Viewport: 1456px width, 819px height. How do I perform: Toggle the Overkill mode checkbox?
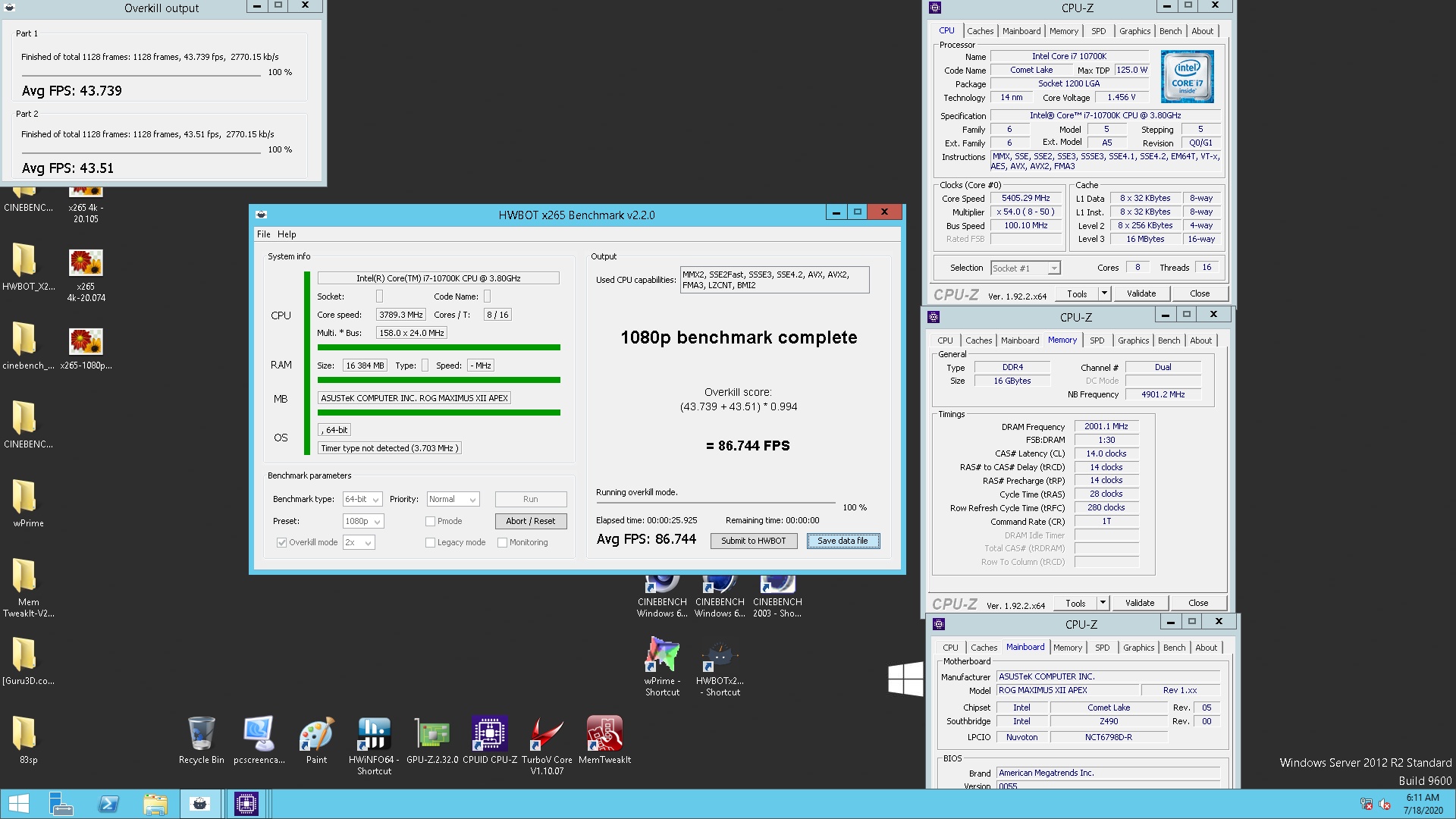pos(282,543)
